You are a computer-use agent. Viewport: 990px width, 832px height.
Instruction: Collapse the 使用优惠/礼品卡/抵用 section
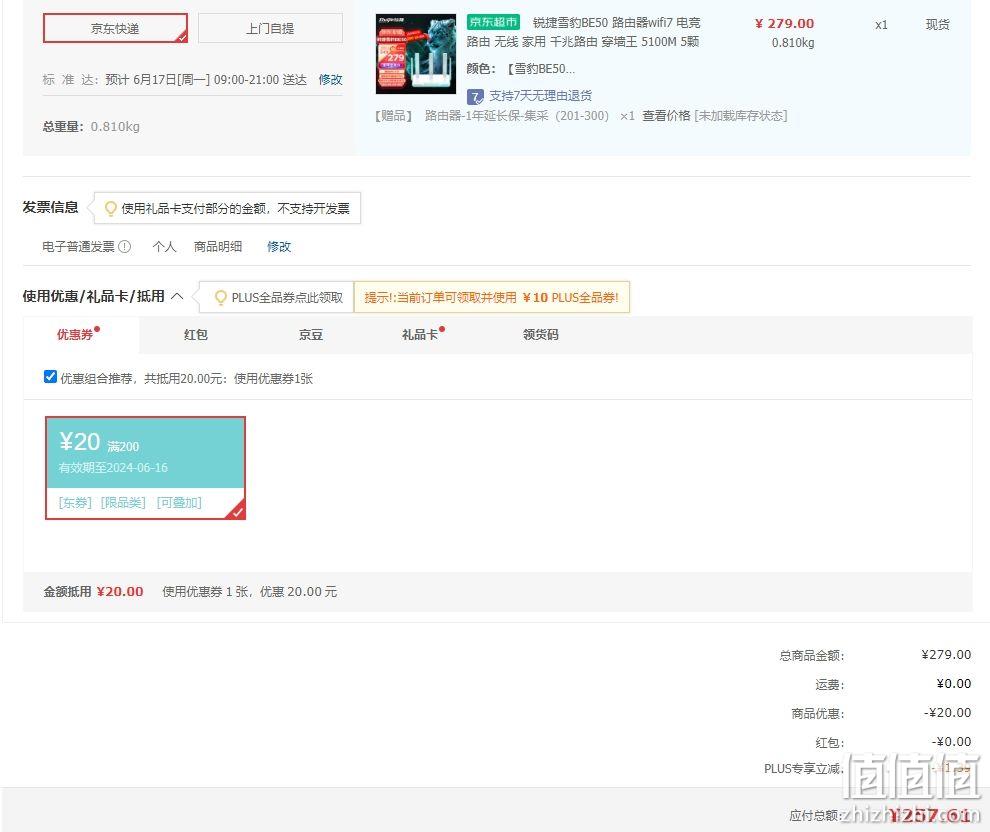177,296
